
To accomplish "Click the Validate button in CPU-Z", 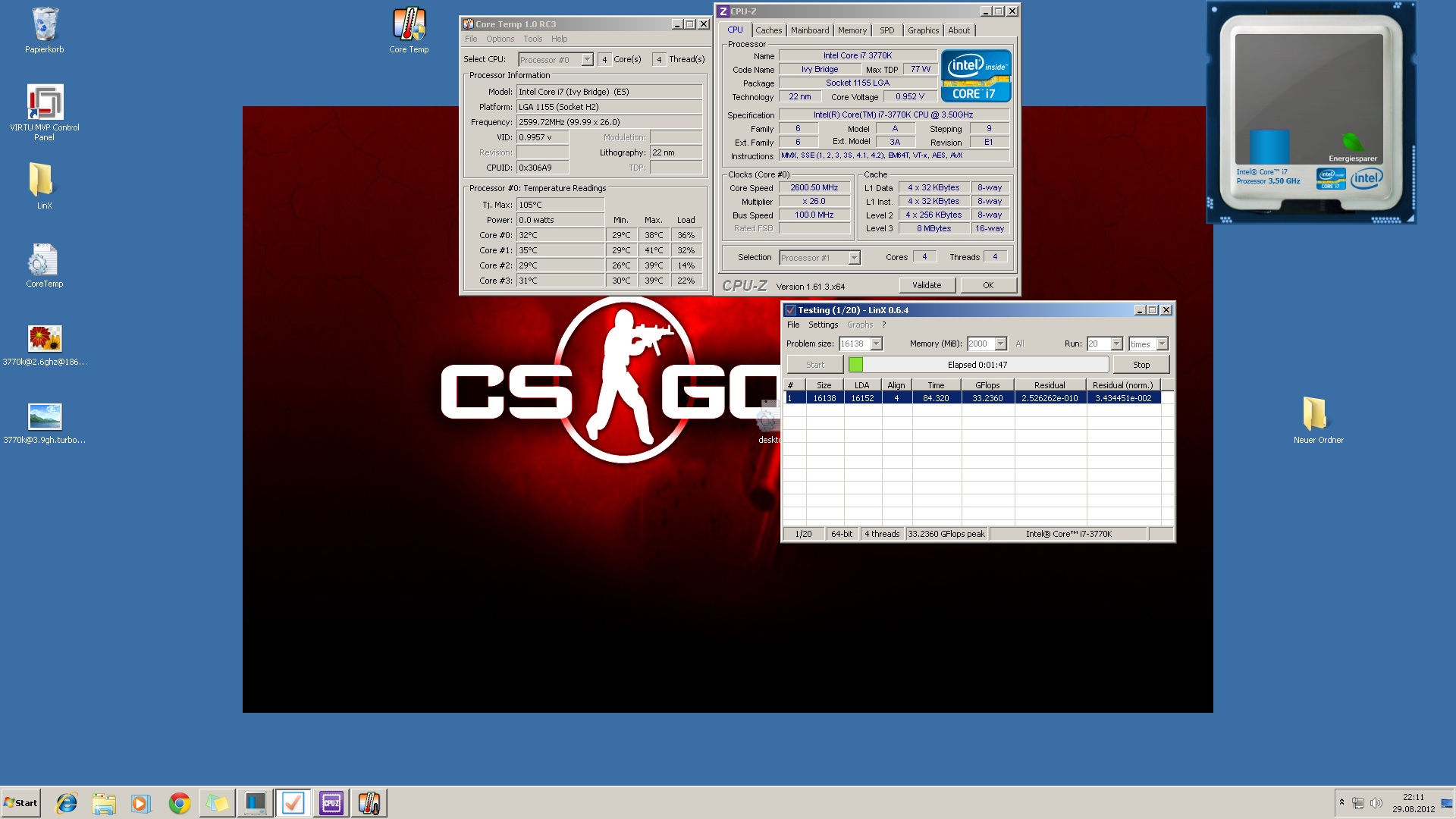I will 927,285.
